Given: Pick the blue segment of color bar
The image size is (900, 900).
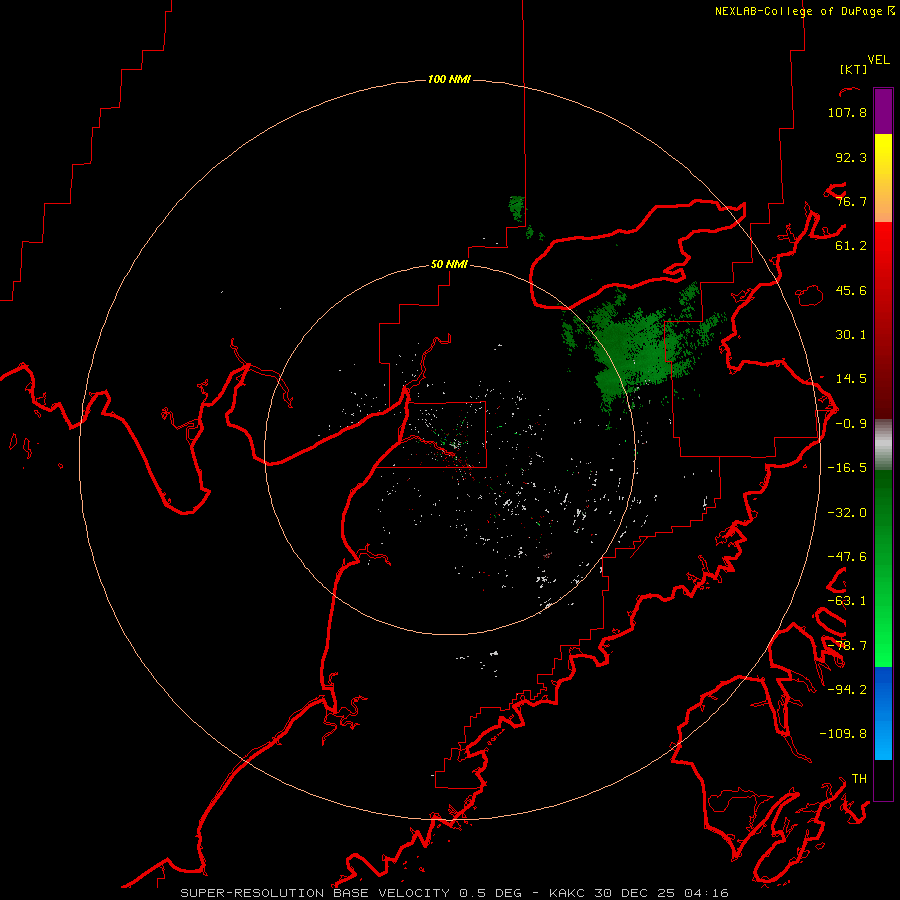Looking at the screenshot, I should tap(883, 713).
